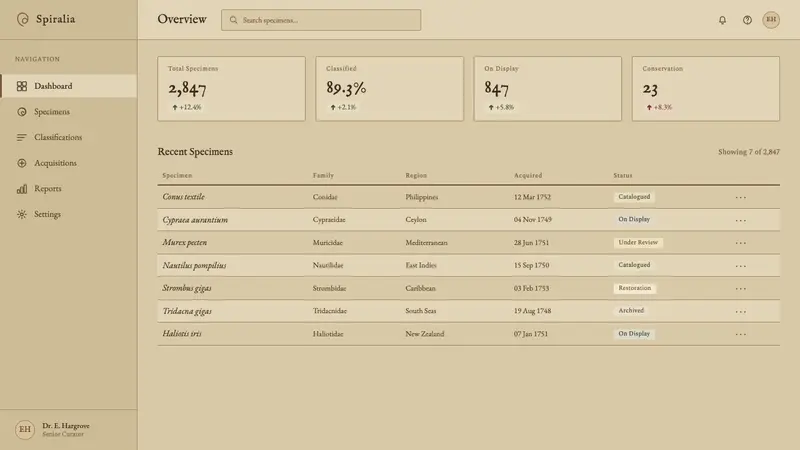Click the Reports bar chart icon
The height and width of the screenshot is (450, 800).
click(21, 189)
